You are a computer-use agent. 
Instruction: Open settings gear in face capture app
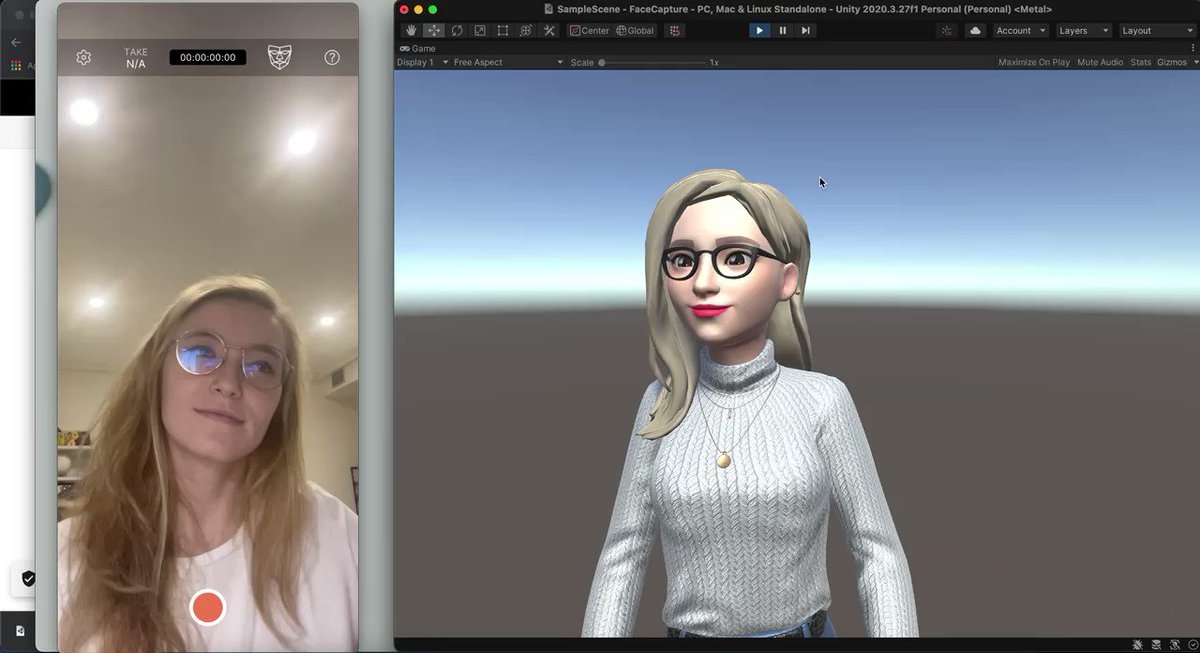(x=84, y=58)
